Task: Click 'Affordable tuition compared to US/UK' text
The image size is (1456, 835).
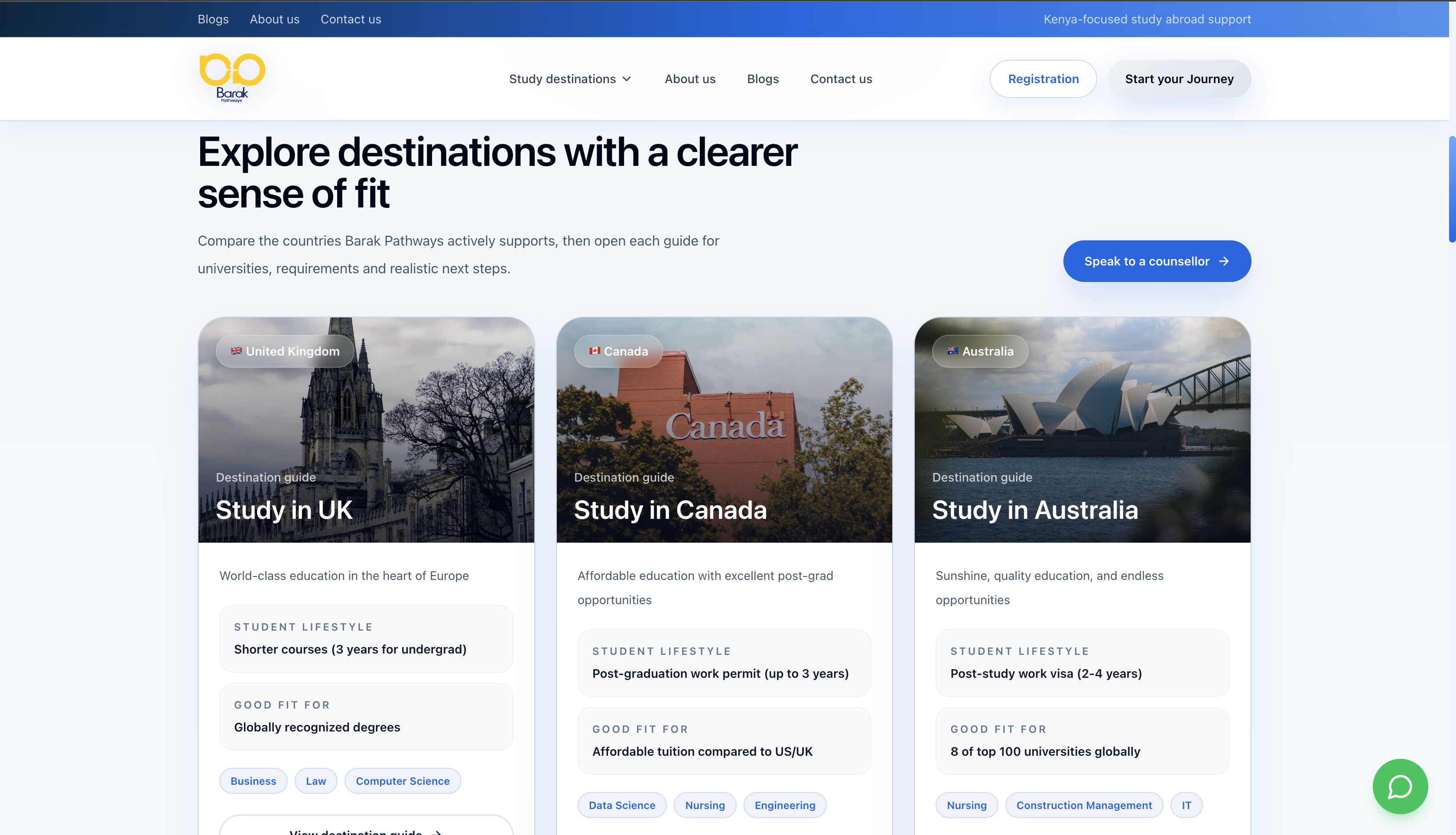Action: 703,751
